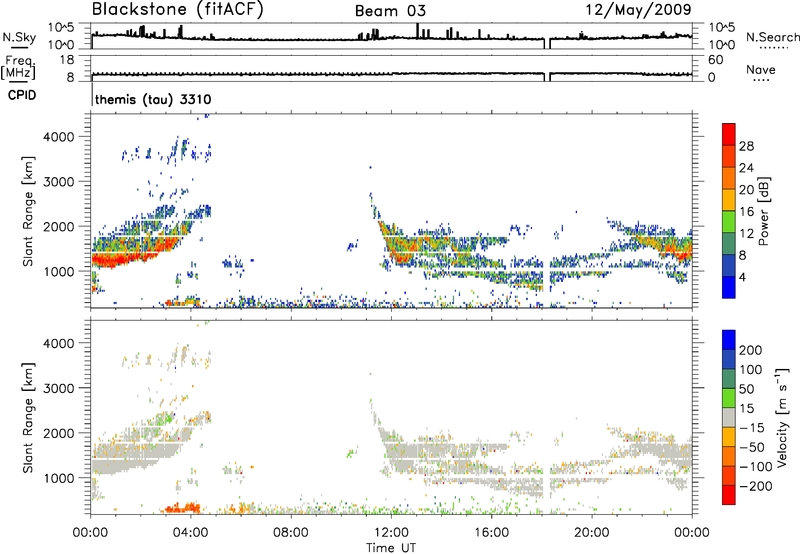Click the 'N.Search' legend label
The height and width of the screenshot is (554, 800).
click(x=772, y=37)
